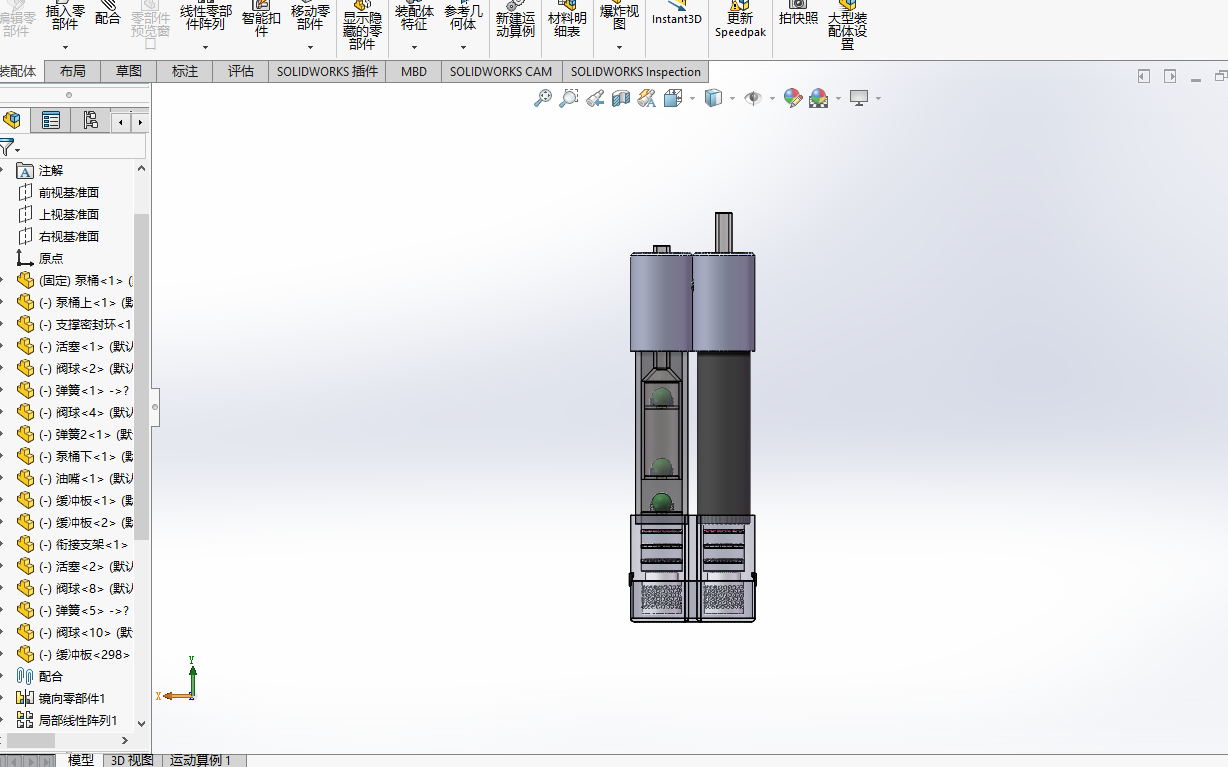Click the View Settings monitor icon
Viewport: 1228px width, 767px height.
coord(859,98)
